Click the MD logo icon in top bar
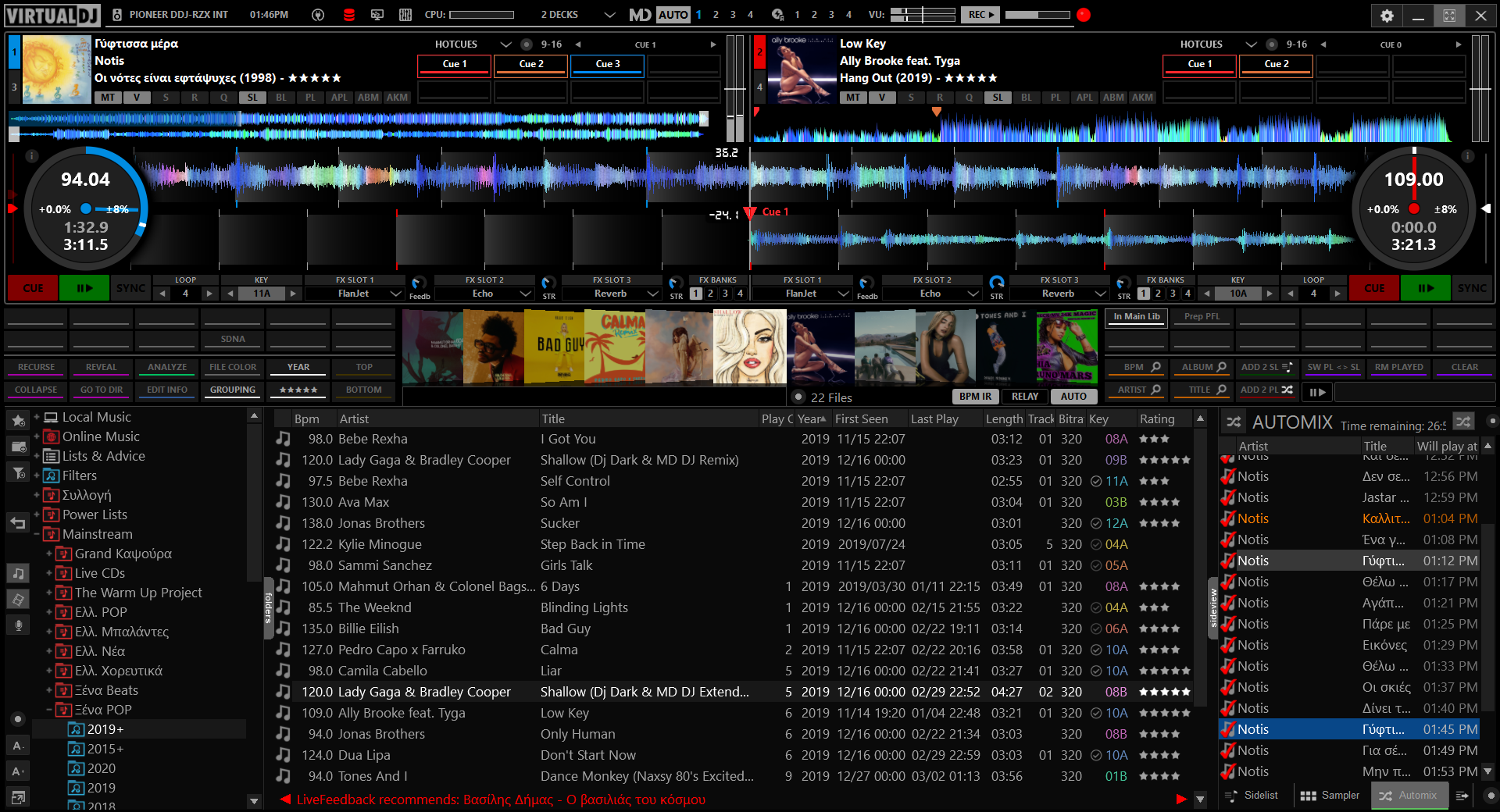Screen dimensions: 1500x812 click(640, 15)
